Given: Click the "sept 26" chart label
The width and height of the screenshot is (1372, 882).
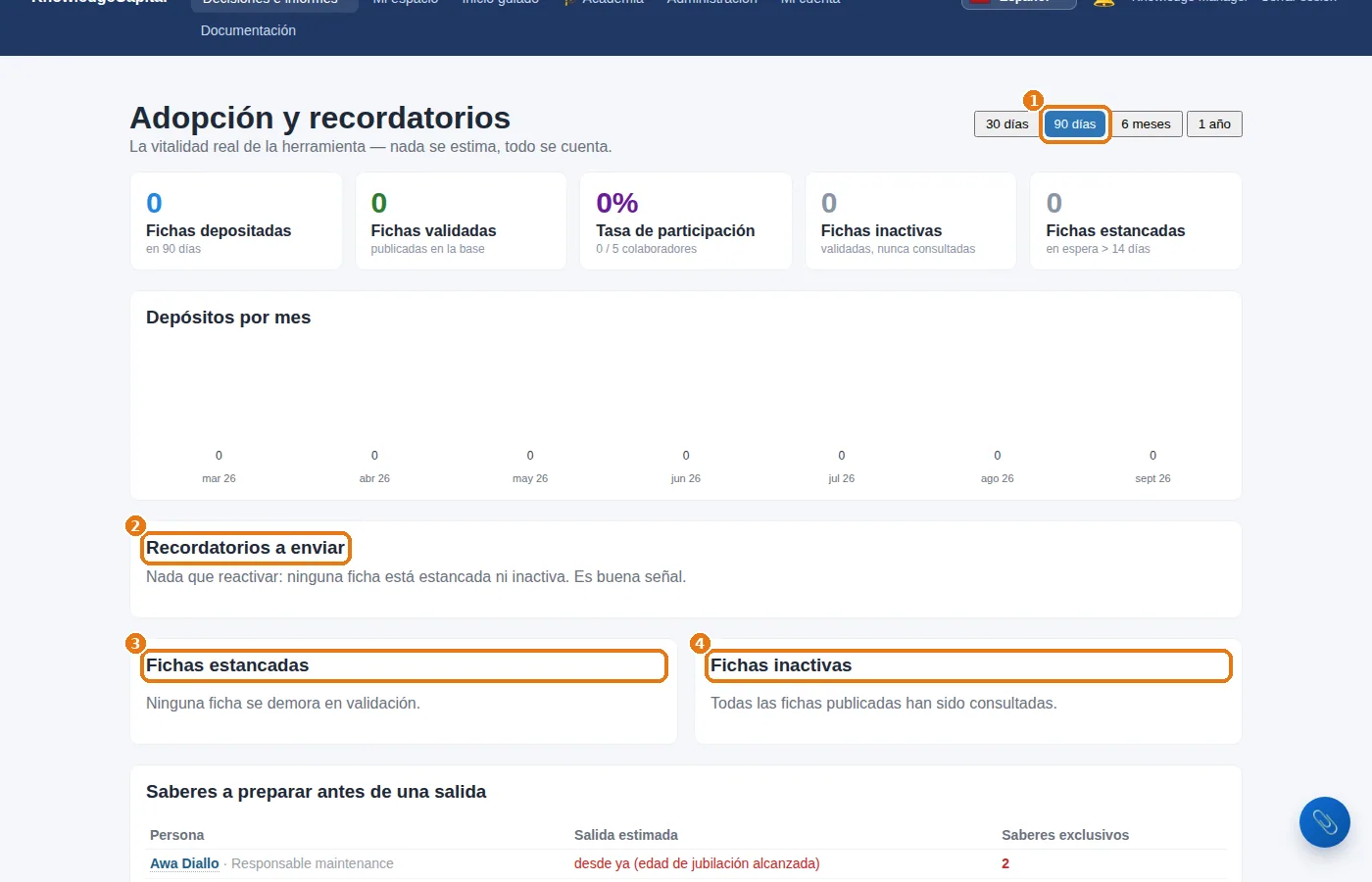Looking at the screenshot, I should click(x=1152, y=478).
